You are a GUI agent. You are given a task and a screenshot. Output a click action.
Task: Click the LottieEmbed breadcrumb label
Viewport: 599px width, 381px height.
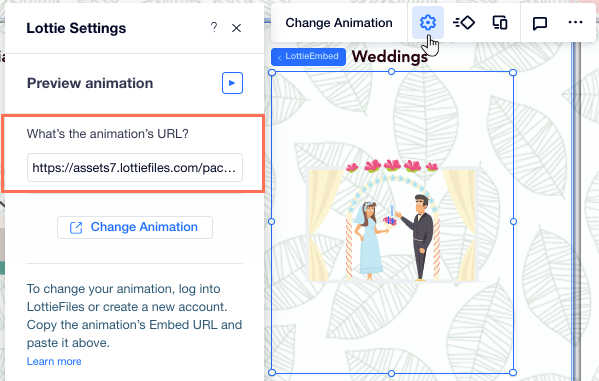point(308,57)
